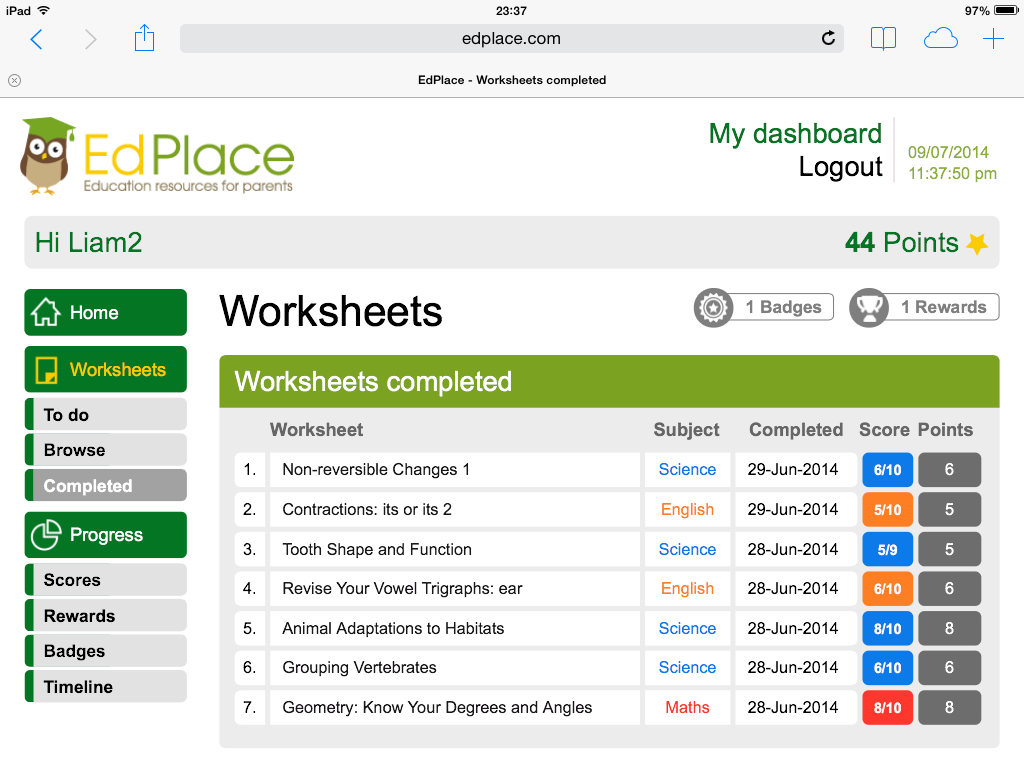Screen dimensions: 1024x768
Task: Click Science subject in Grouping Vertebrates row
Action: point(687,667)
